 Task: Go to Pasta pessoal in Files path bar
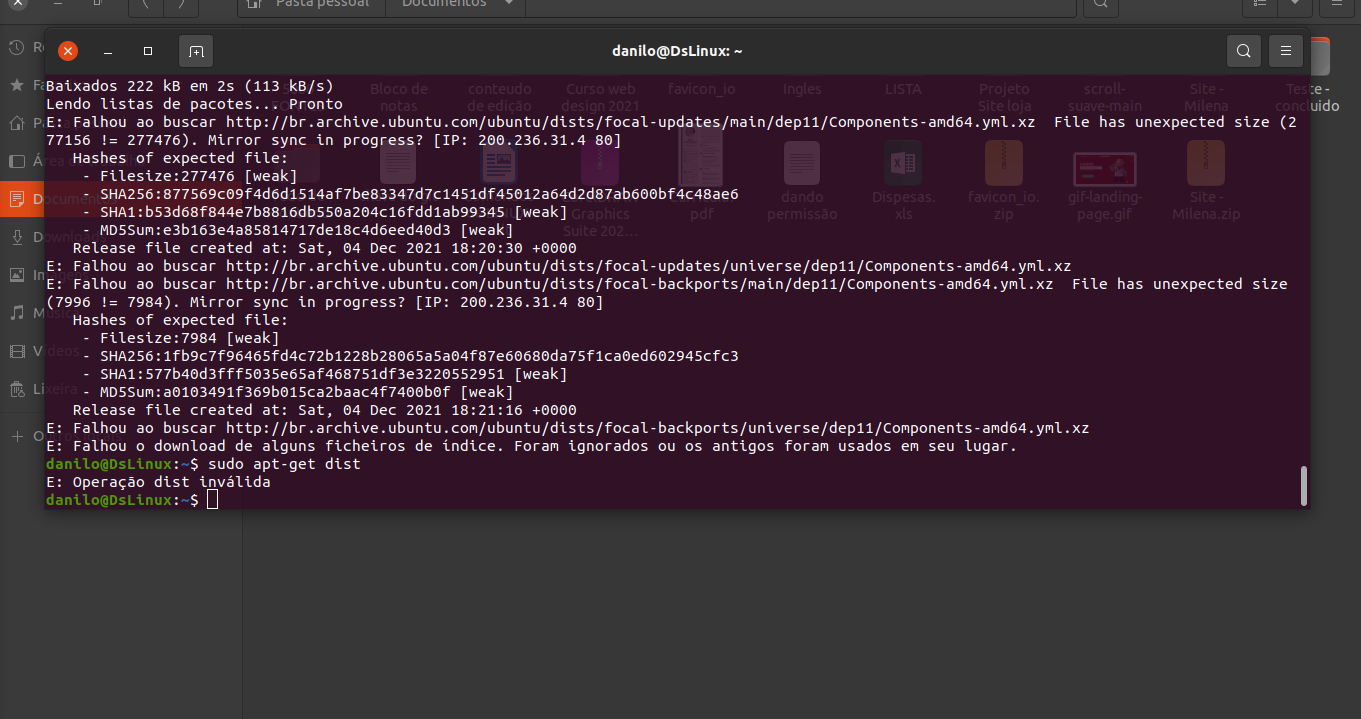pyautogui.click(x=311, y=4)
